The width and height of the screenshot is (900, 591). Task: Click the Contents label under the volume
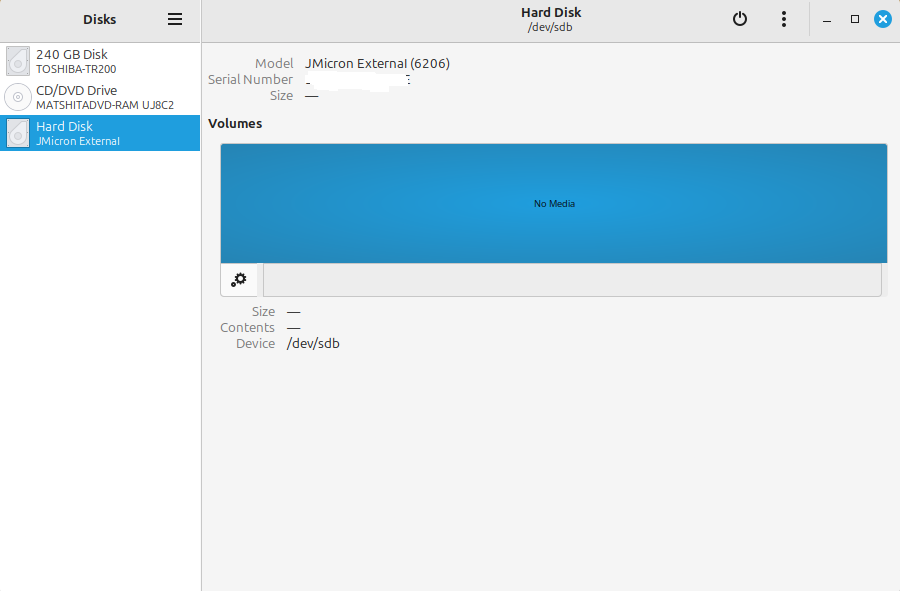[x=247, y=328]
